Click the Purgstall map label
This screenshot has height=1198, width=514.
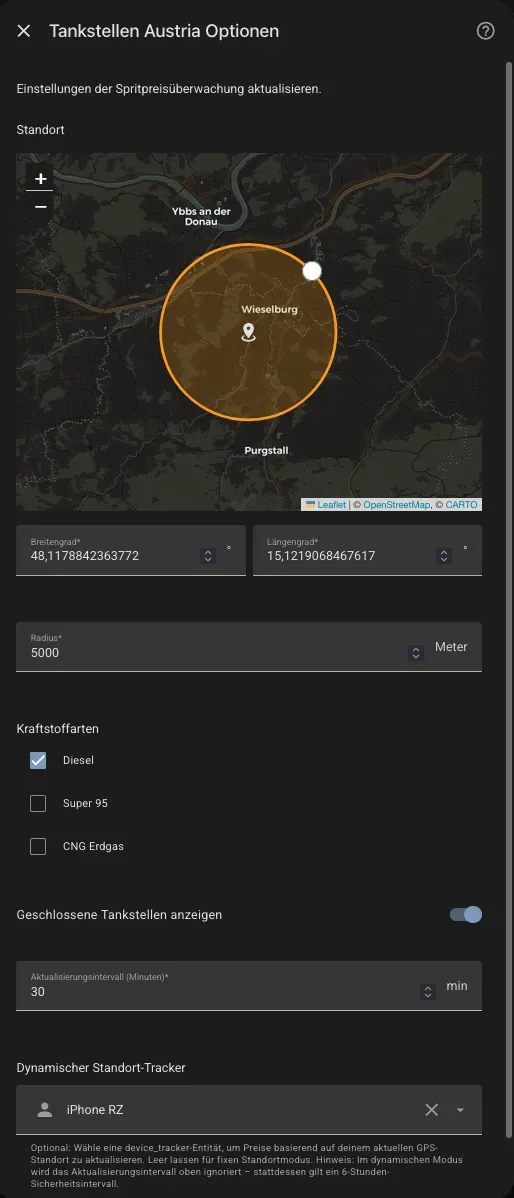tap(267, 451)
